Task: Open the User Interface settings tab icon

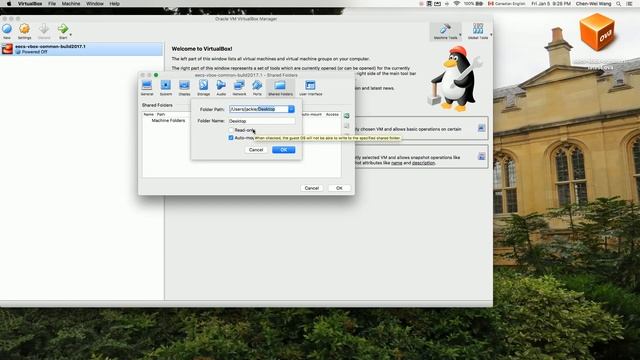Action: tap(310, 85)
